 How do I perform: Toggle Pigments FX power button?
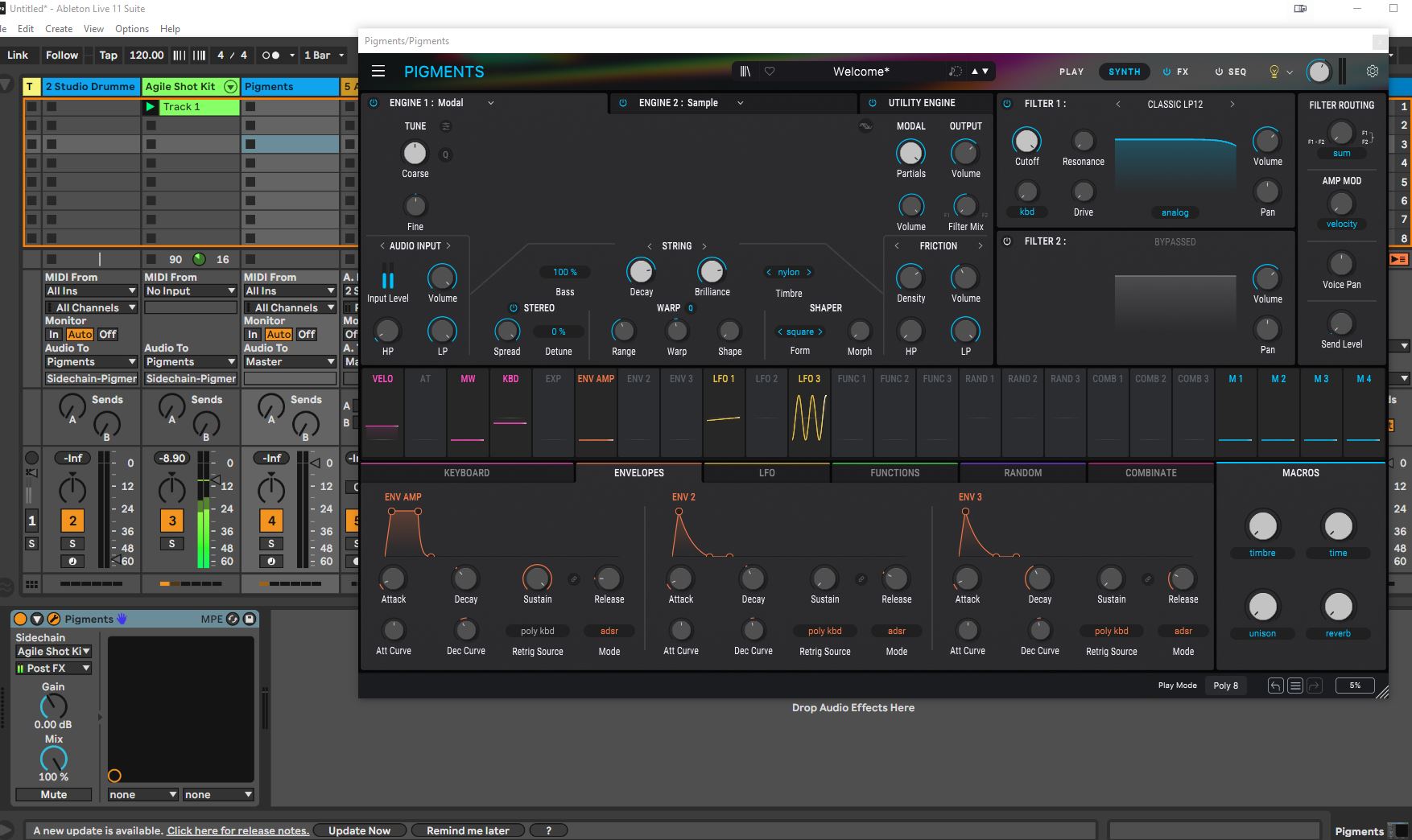[1166, 72]
